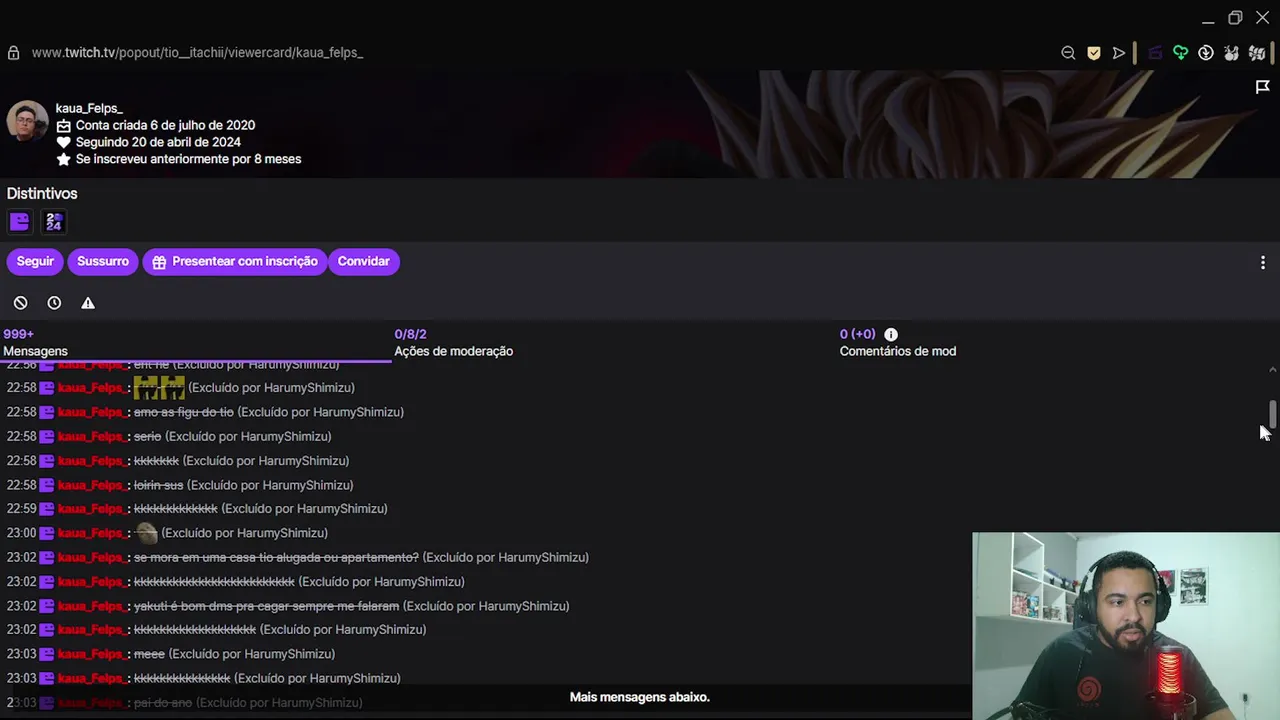Click subscriber badge in 'serio' message row

47,437
